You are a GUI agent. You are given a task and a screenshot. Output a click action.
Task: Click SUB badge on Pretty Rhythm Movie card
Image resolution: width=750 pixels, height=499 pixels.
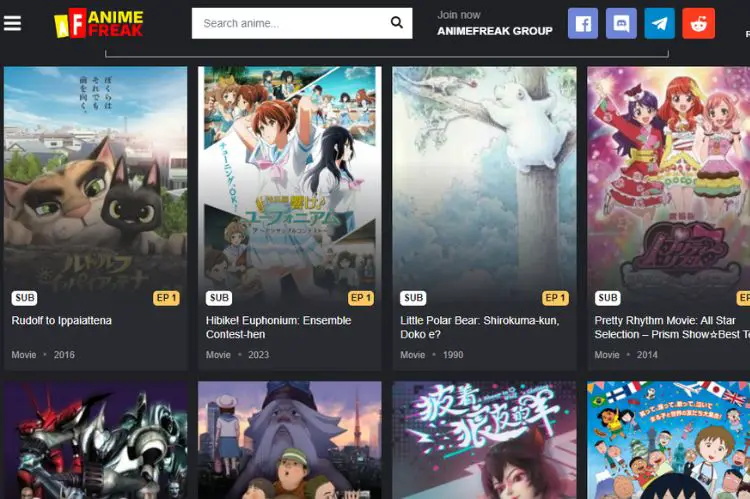click(607, 298)
